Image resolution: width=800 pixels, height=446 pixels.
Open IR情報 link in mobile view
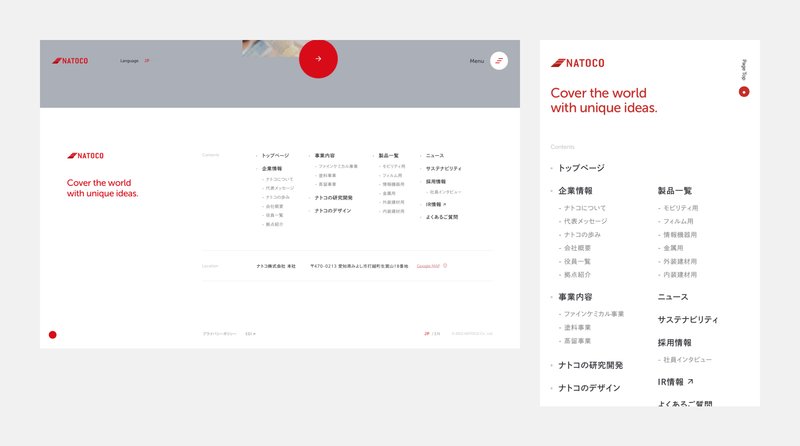670,382
